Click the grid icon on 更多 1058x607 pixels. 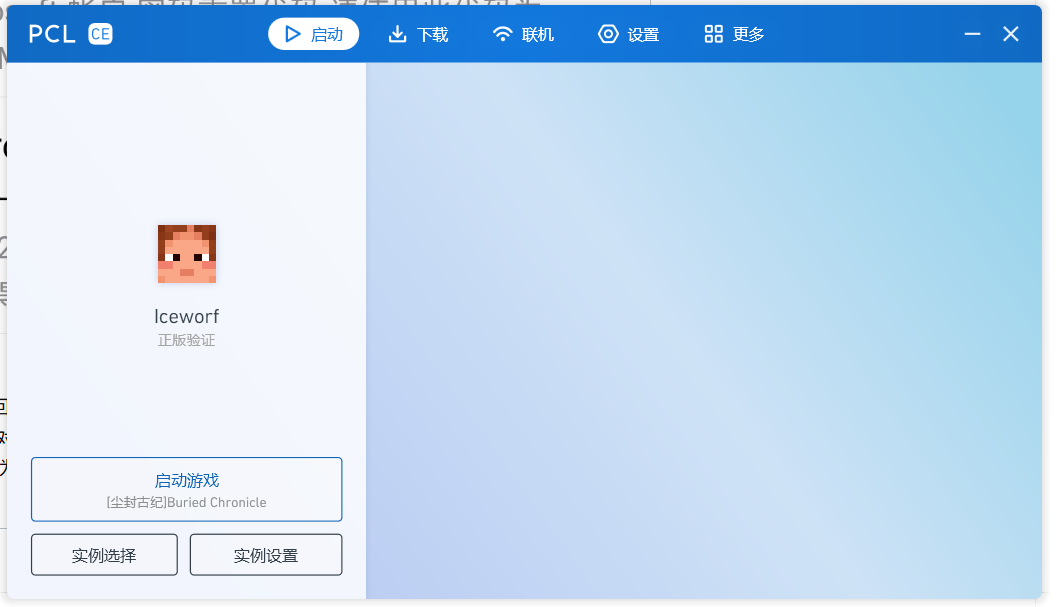[713, 33]
